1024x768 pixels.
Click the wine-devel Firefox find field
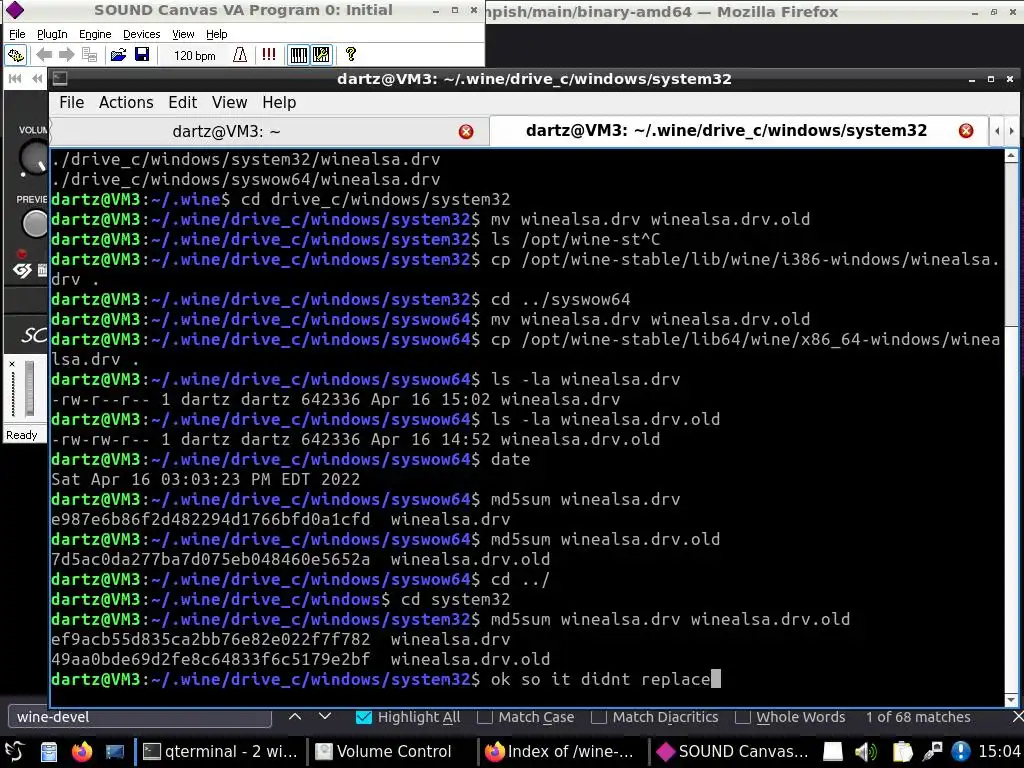pyautogui.click(x=140, y=717)
